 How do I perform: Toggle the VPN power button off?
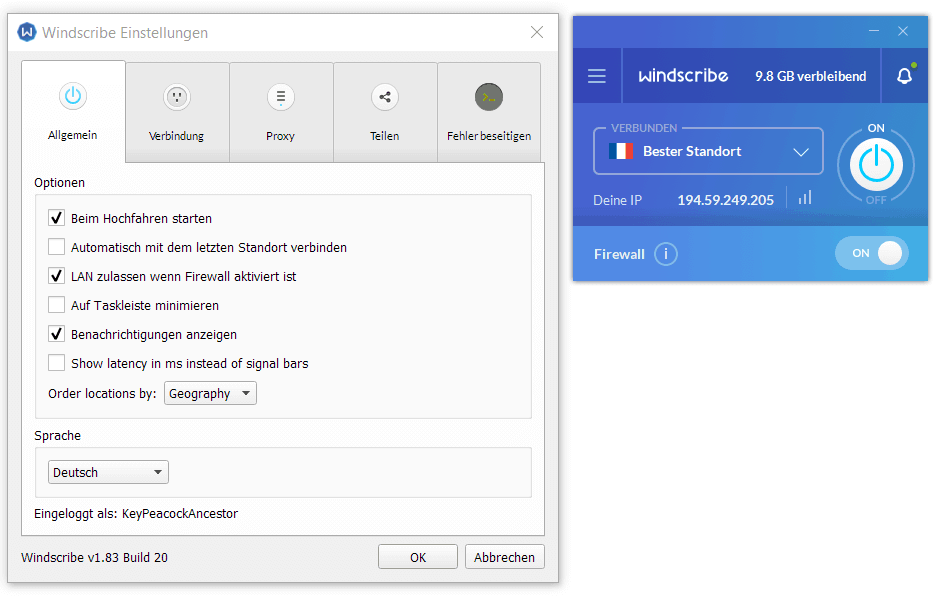click(x=876, y=164)
